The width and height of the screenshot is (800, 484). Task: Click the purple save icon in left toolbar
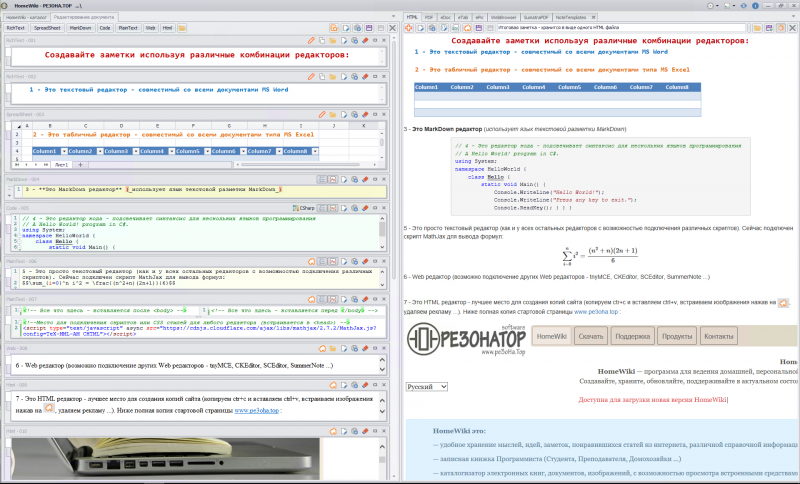point(369,28)
